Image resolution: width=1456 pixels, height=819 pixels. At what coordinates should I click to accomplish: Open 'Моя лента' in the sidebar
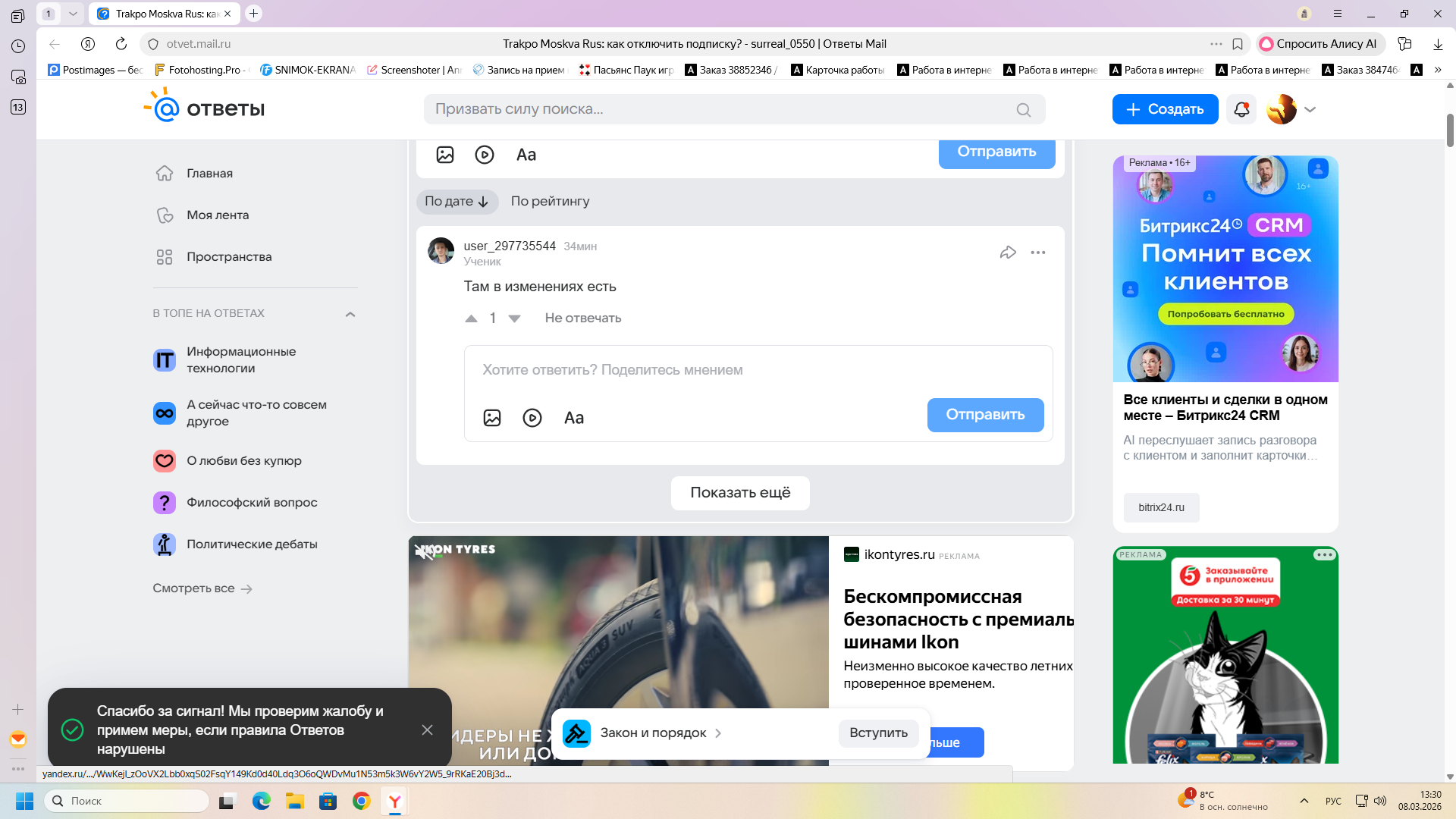[x=218, y=215]
